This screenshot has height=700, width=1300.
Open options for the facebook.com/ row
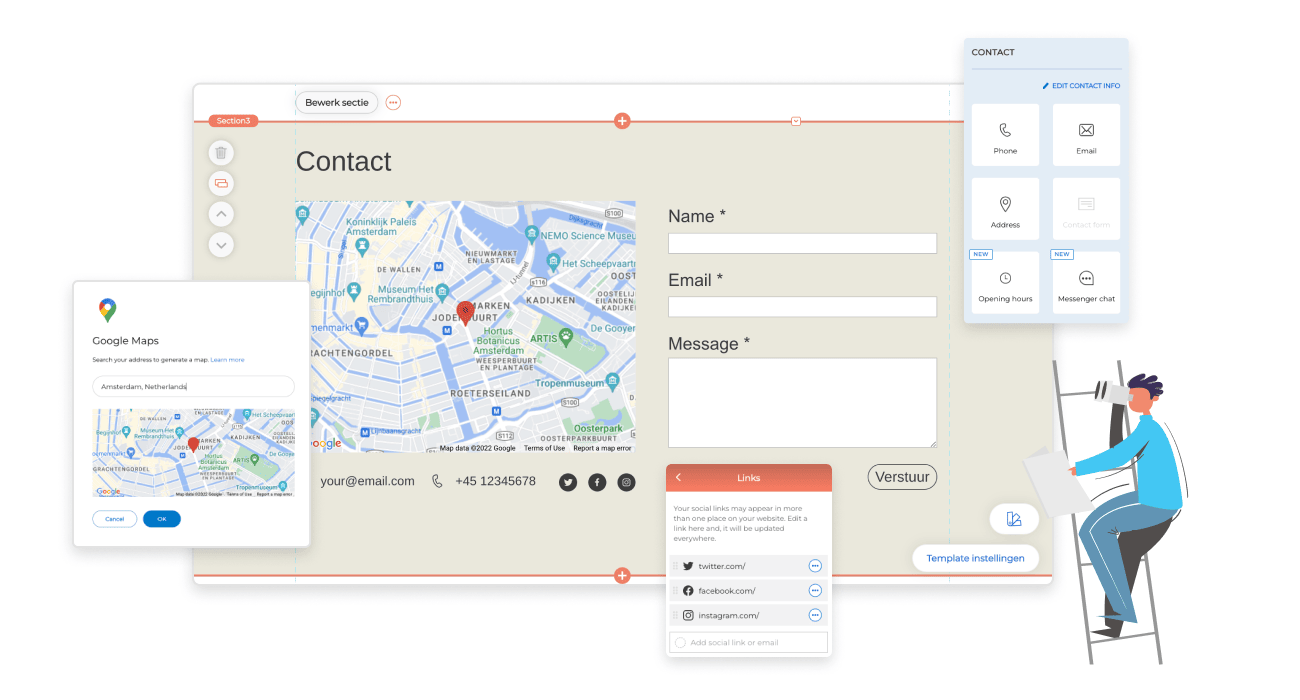point(815,591)
